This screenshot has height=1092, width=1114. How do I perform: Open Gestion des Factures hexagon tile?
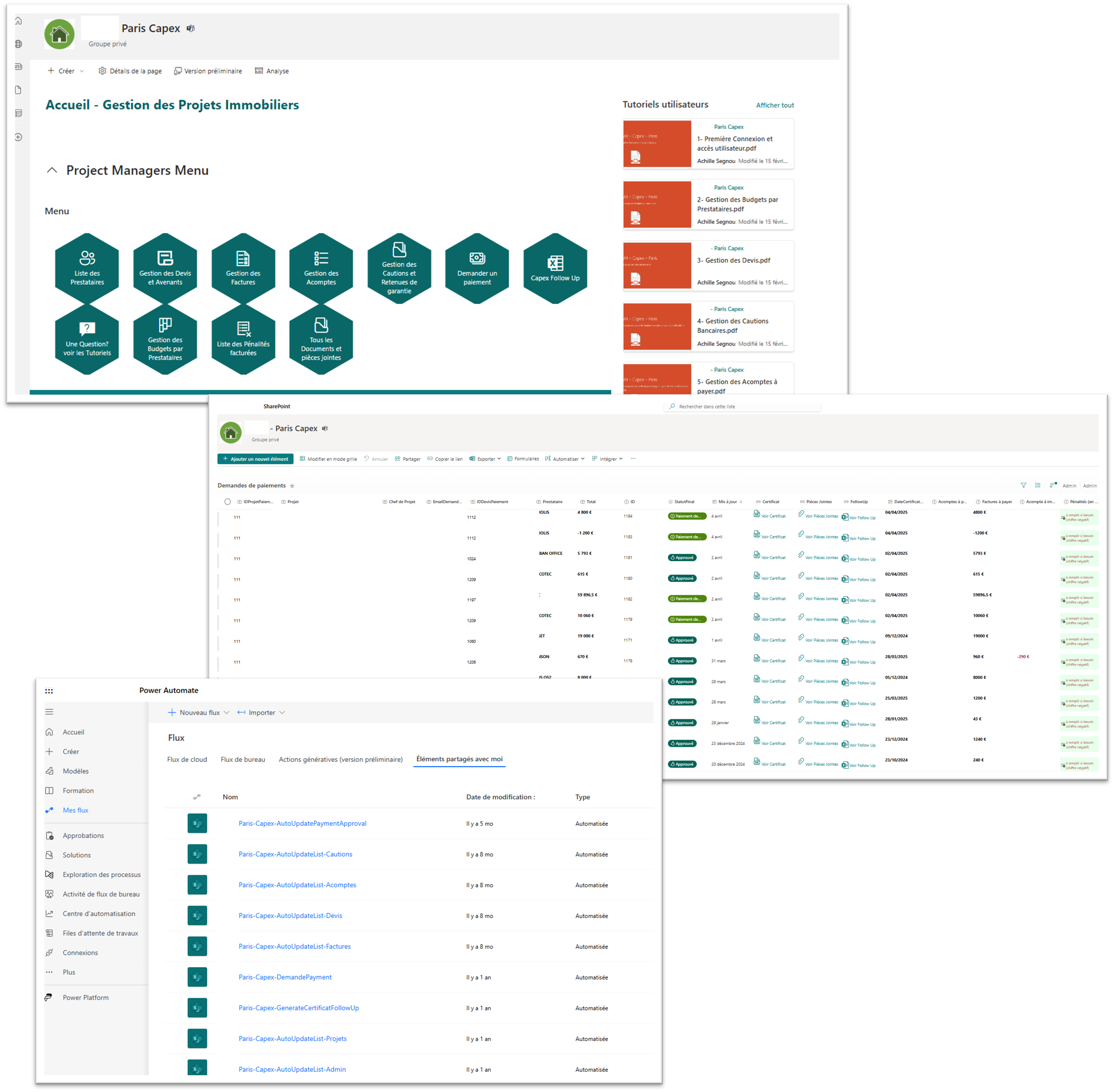pyautogui.click(x=243, y=268)
